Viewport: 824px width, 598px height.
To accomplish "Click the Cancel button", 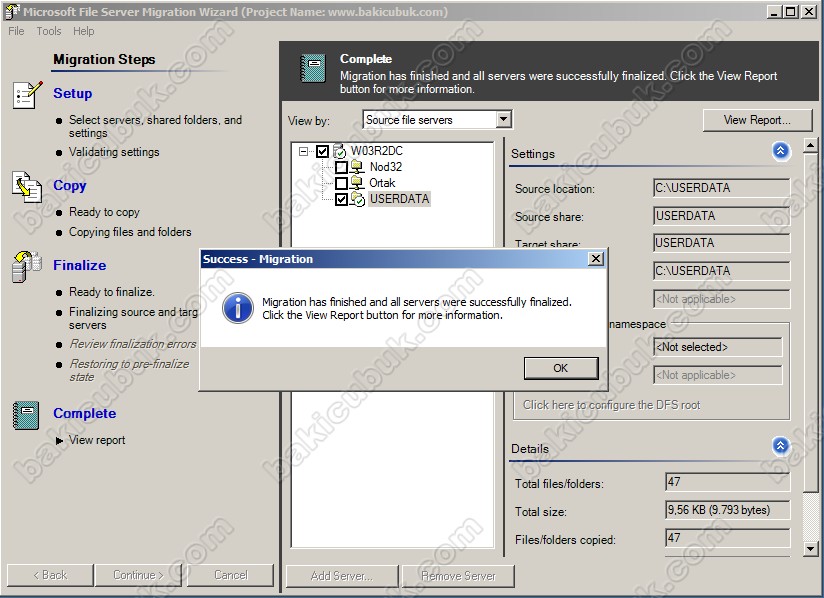I will (x=231, y=575).
